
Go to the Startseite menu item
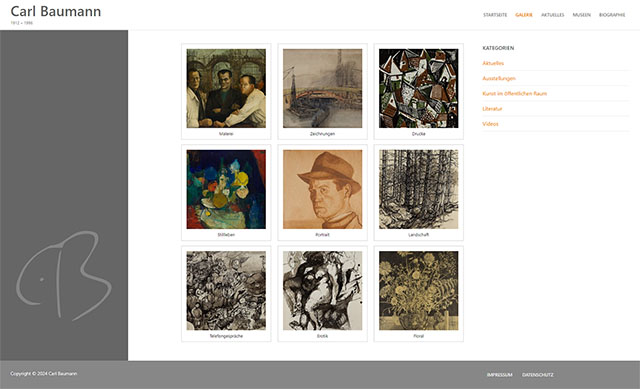pos(495,15)
